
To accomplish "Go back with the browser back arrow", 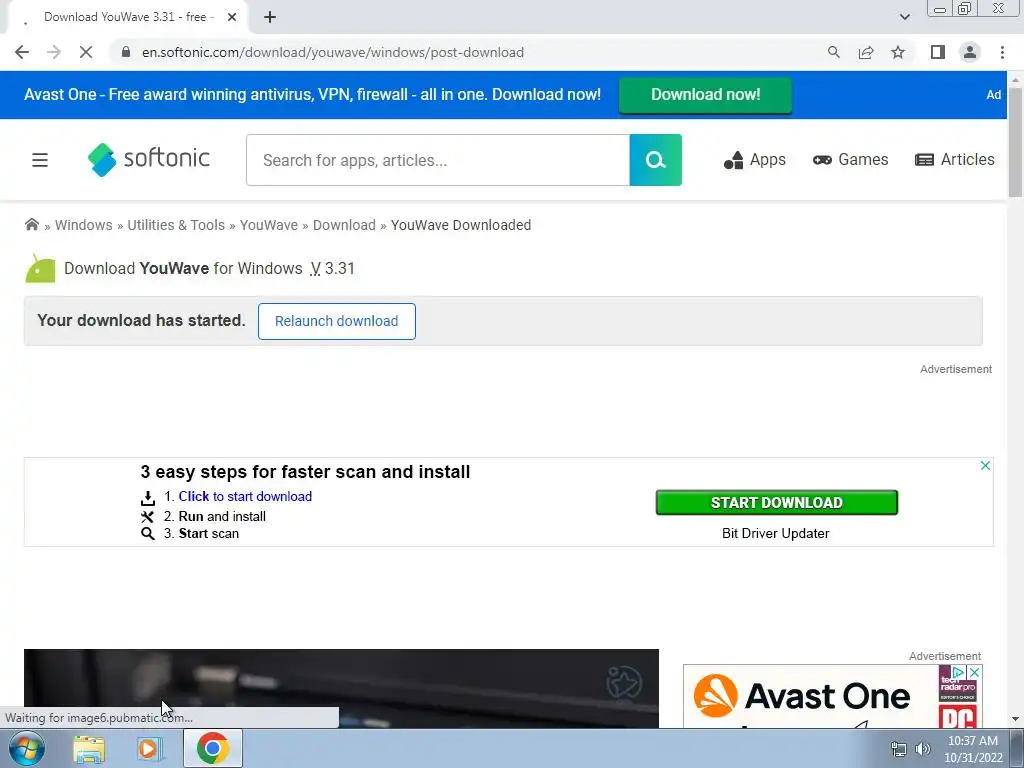I will [22, 52].
